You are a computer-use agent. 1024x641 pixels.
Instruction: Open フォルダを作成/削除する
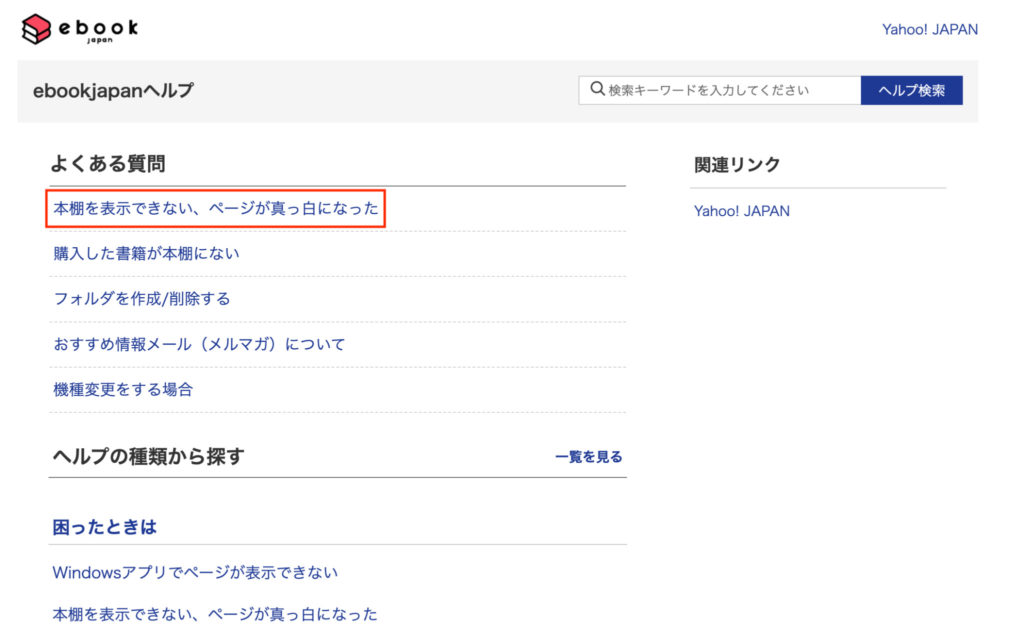tap(142, 299)
